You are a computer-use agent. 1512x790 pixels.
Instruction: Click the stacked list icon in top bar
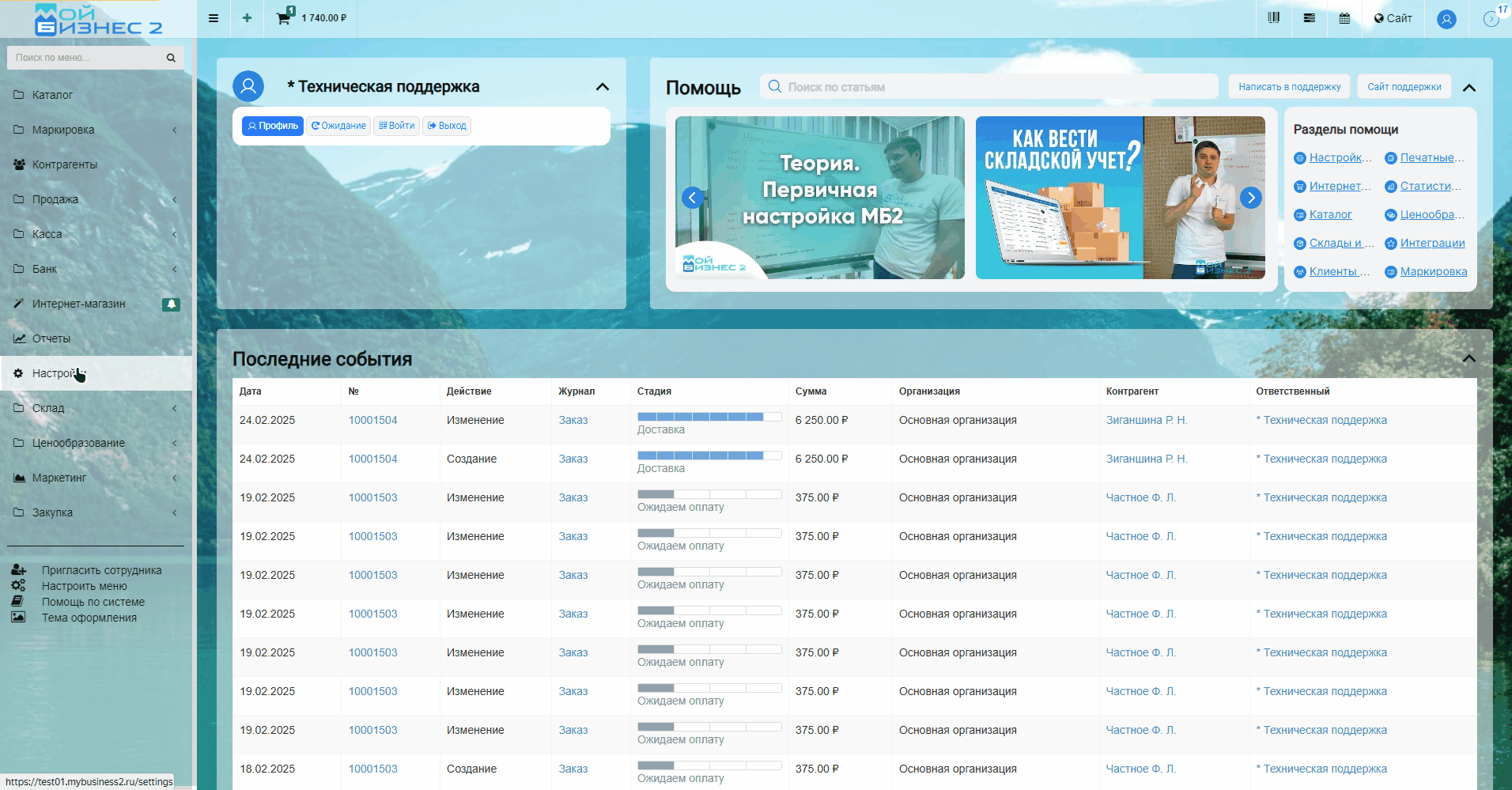pyautogui.click(x=1310, y=18)
